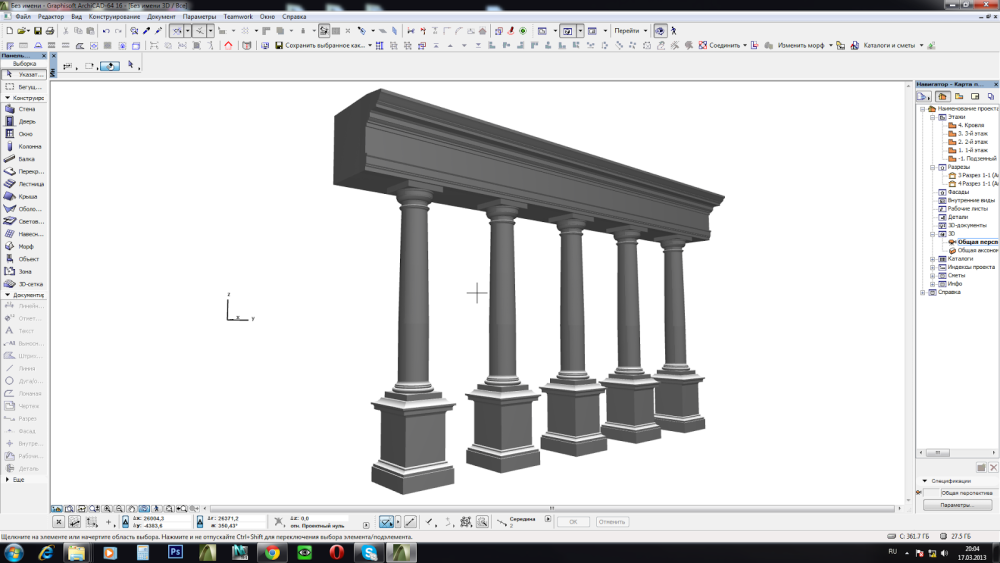Screen dimensions: 1000x563
Task: Click the pipette (pick up parameters) icon
Action: (147, 31)
